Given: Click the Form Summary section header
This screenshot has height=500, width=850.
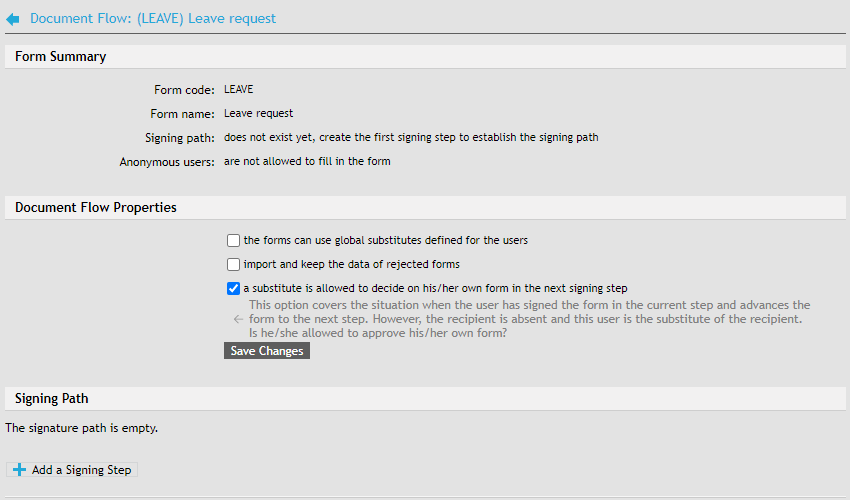Looking at the screenshot, I should click(x=60, y=57).
